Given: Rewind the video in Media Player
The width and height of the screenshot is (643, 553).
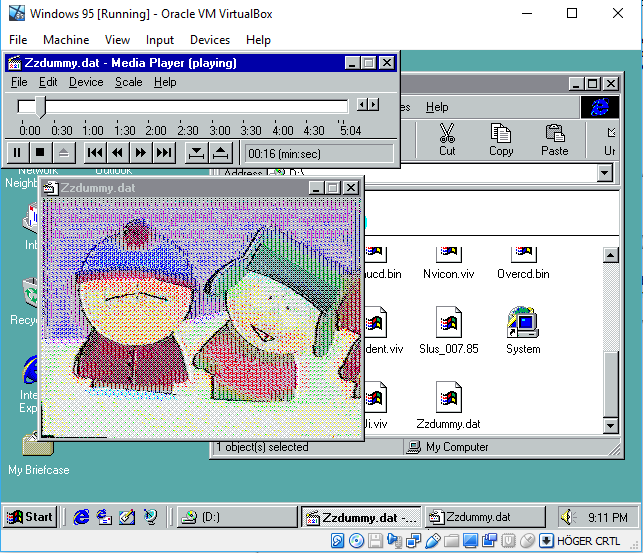Looking at the screenshot, I should click(x=118, y=153).
